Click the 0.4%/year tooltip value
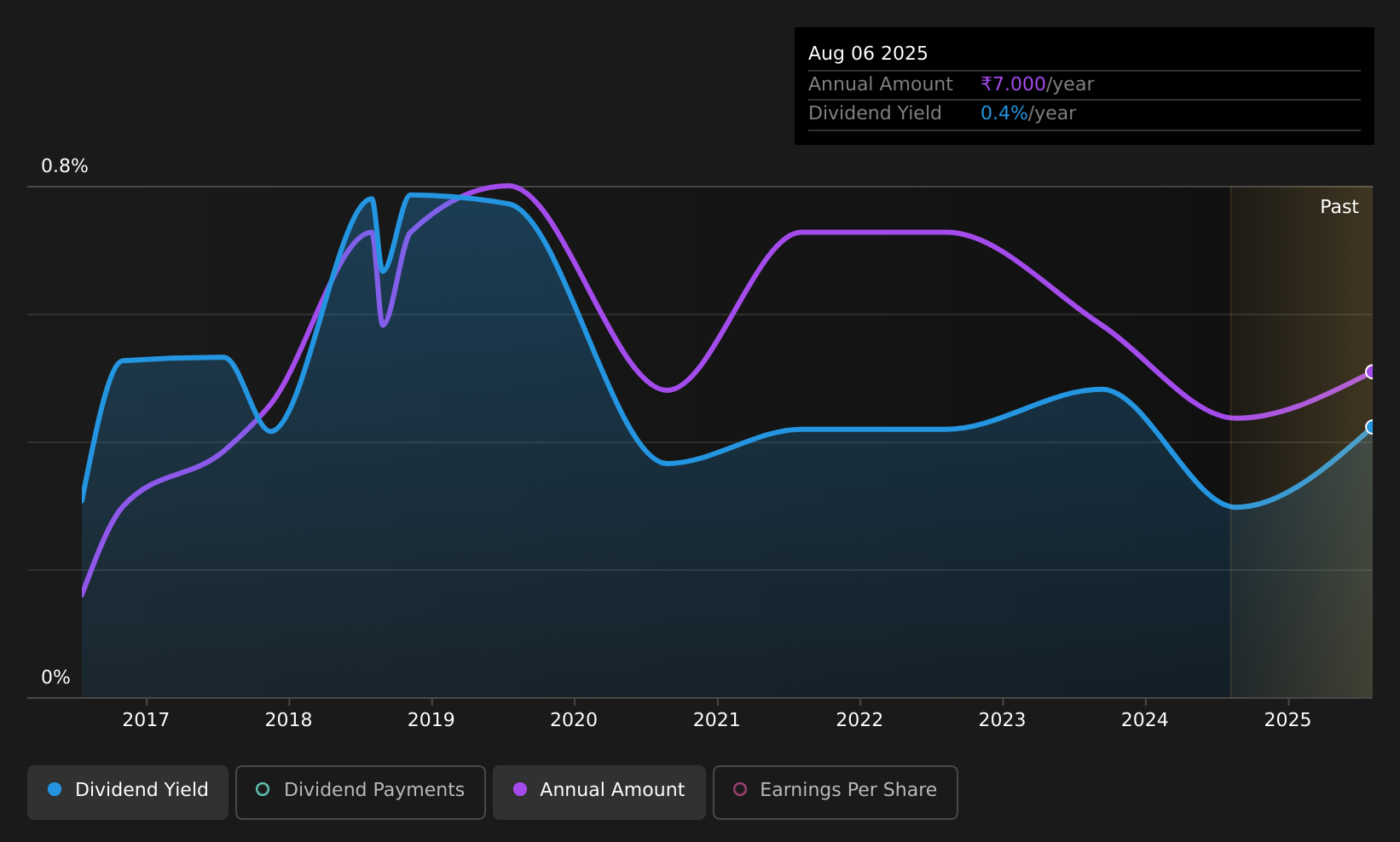Viewport: 1400px width, 842px height. [1028, 113]
